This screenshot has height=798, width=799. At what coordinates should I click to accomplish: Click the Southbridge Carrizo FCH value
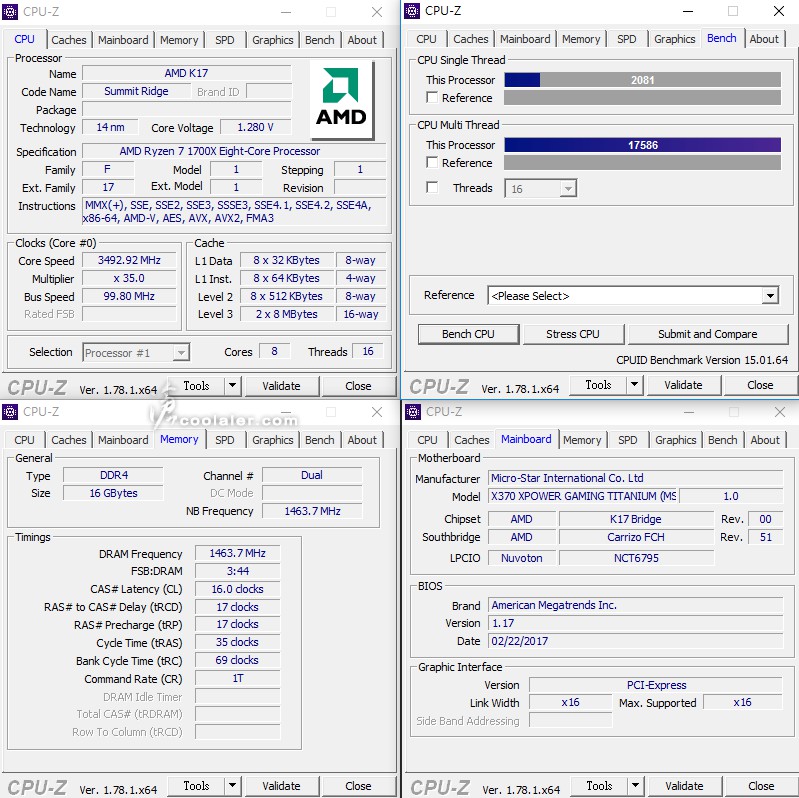(636, 537)
